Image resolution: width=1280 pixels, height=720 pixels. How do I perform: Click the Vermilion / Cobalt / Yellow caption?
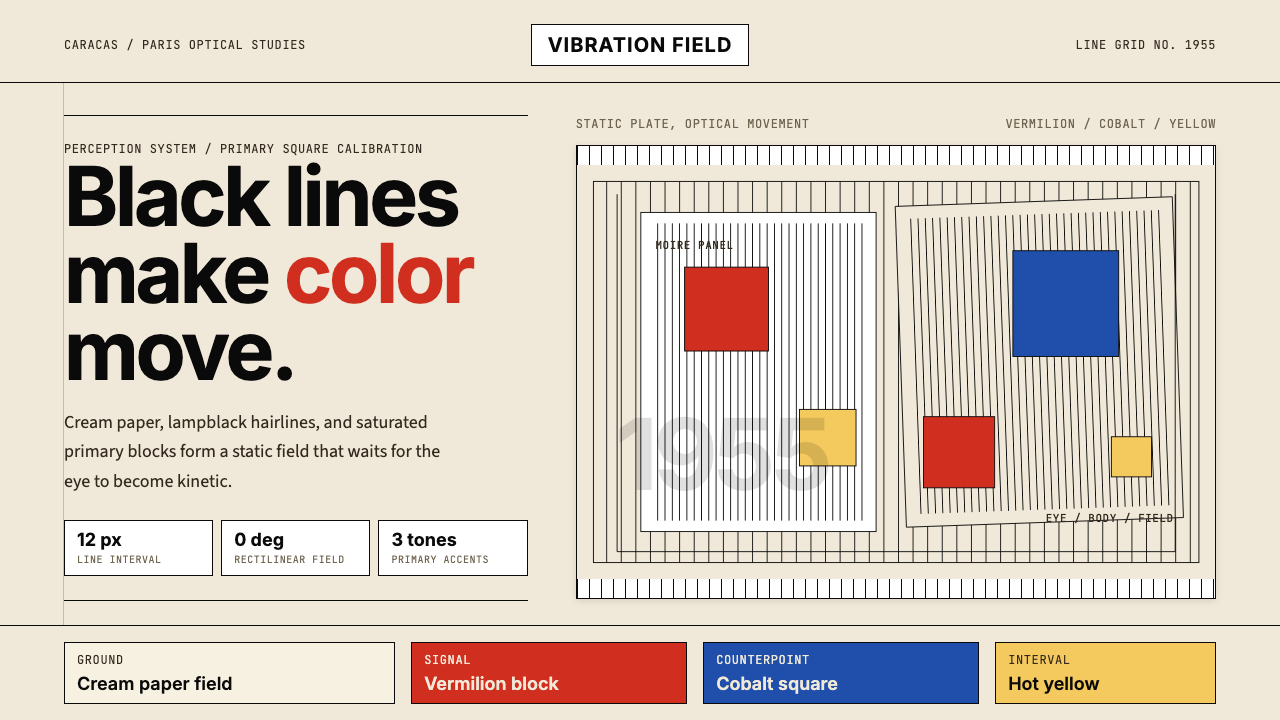point(1111,124)
